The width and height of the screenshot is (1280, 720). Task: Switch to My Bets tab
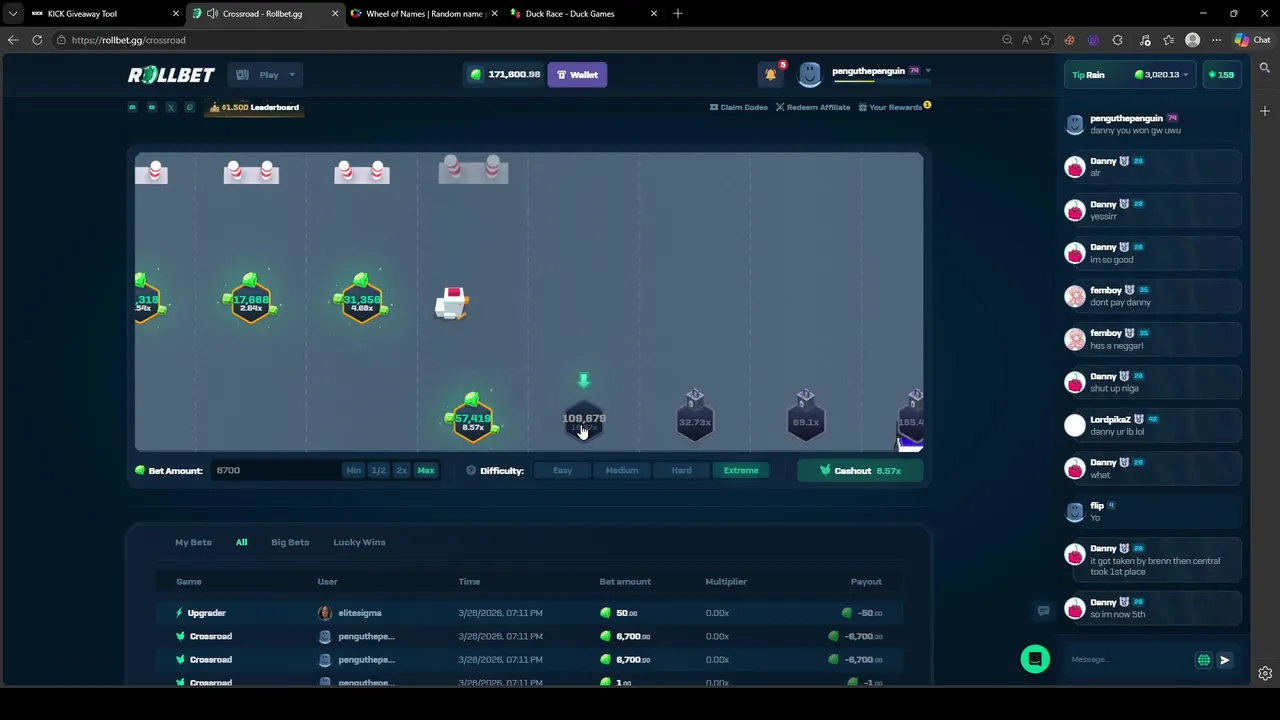[x=193, y=542]
